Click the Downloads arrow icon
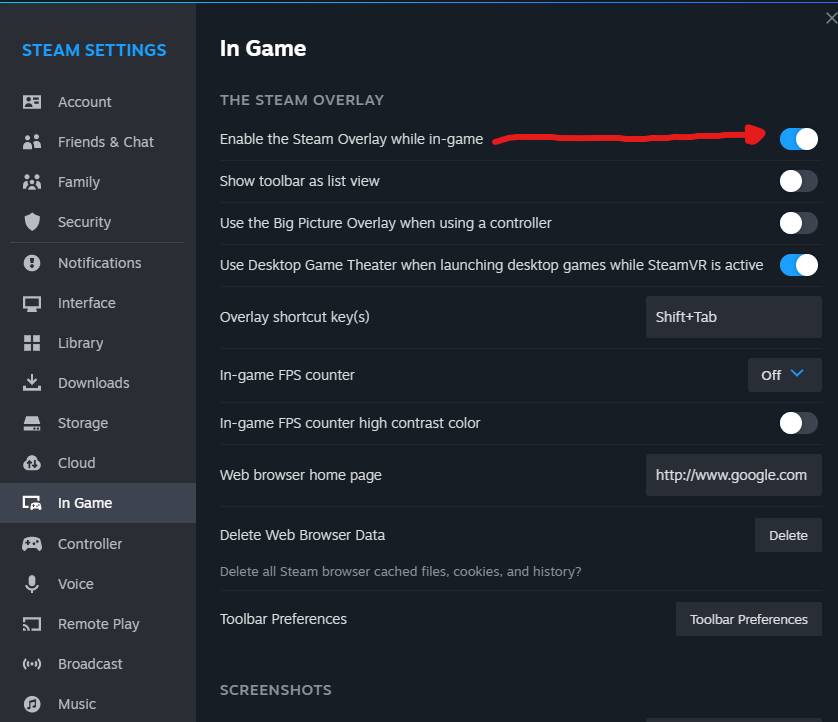Image resolution: width=838 pixels, height=722 pixels. click(x=32, y=383)
